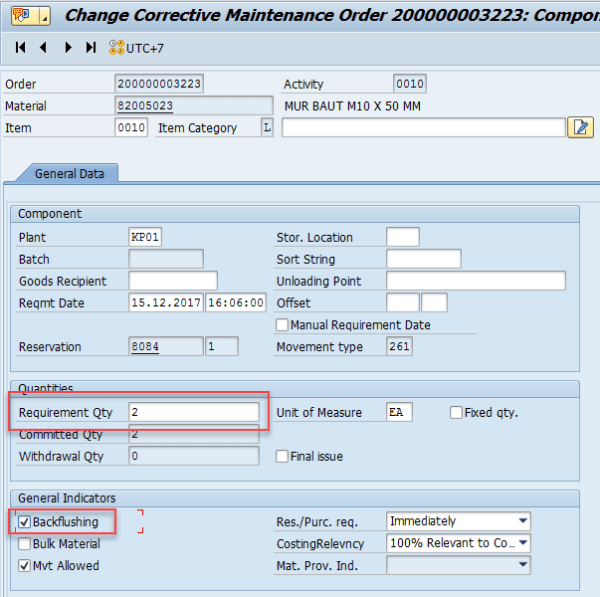
Task: Click the first component navigation arrow
Action: 20,48
